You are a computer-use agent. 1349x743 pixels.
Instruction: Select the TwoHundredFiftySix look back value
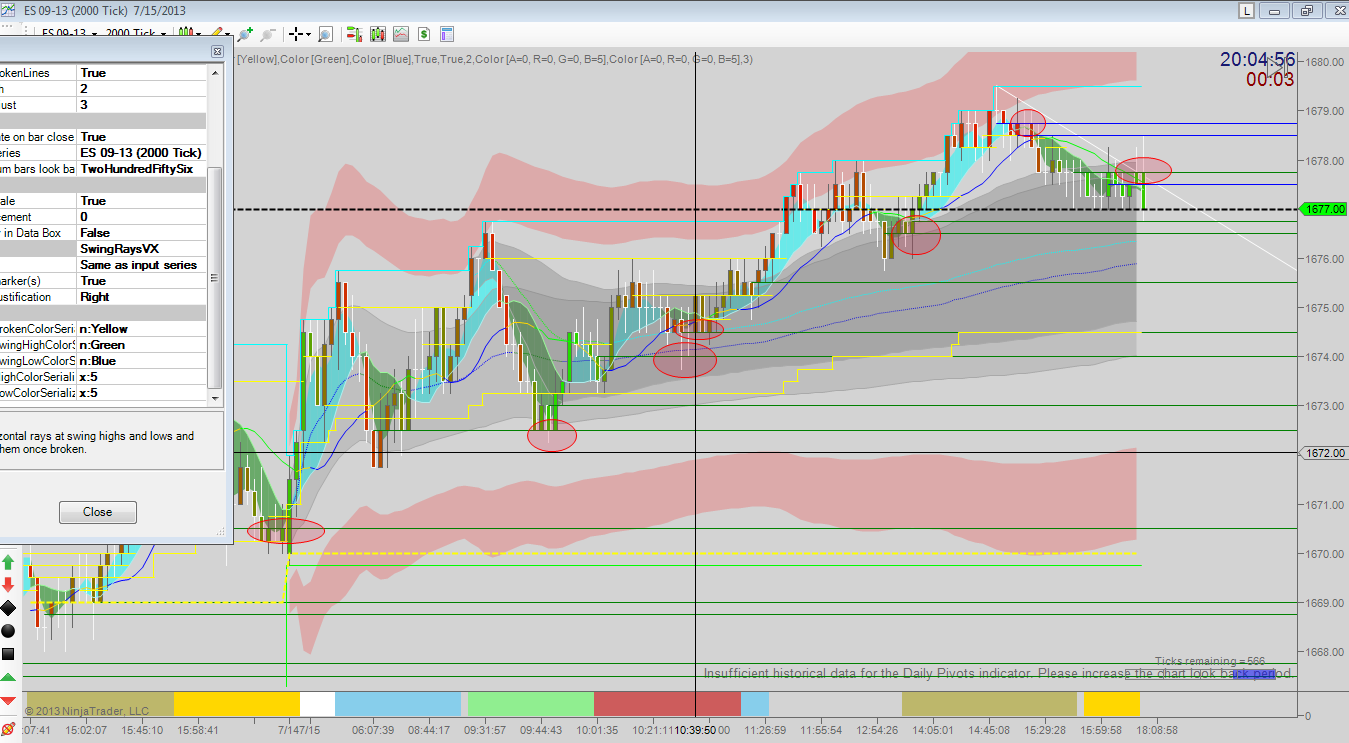(x=141, y=169)
